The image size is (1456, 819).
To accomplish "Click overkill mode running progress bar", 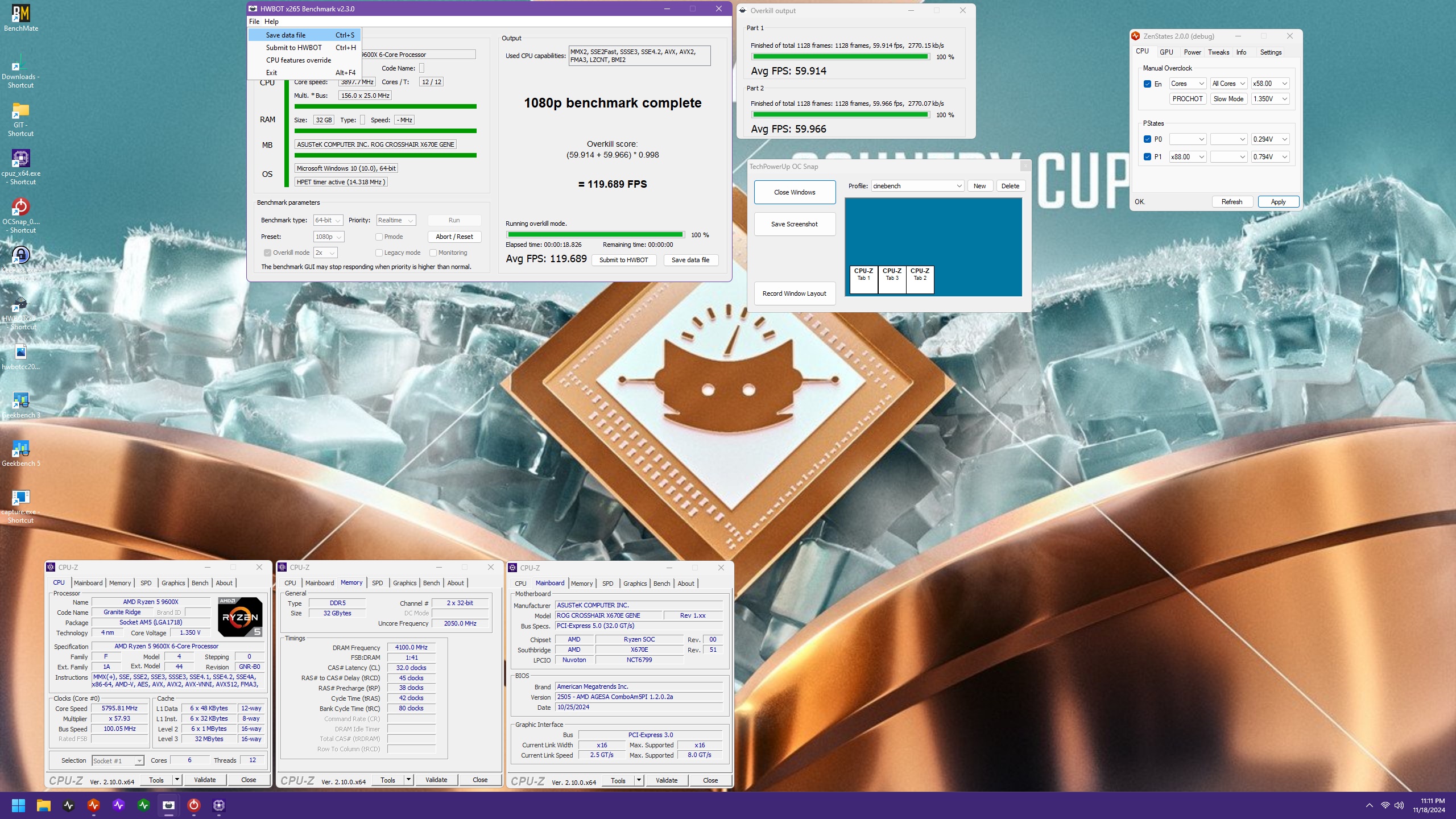I will click(x=595, y=235).
